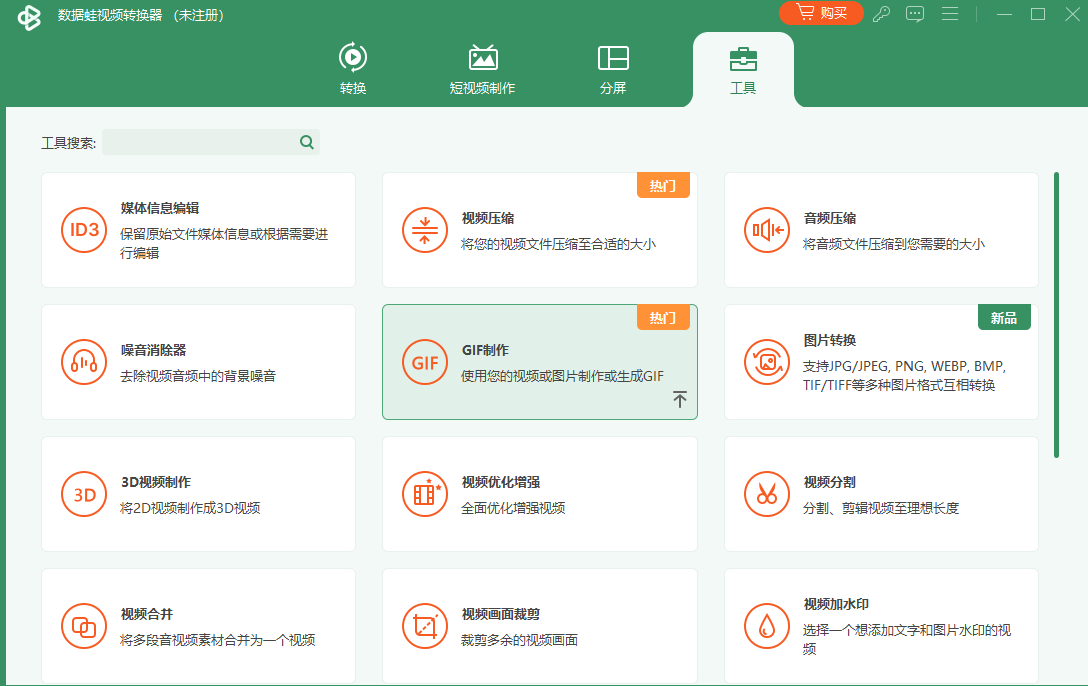Click the tool search input field

click(x=200, y=142)
